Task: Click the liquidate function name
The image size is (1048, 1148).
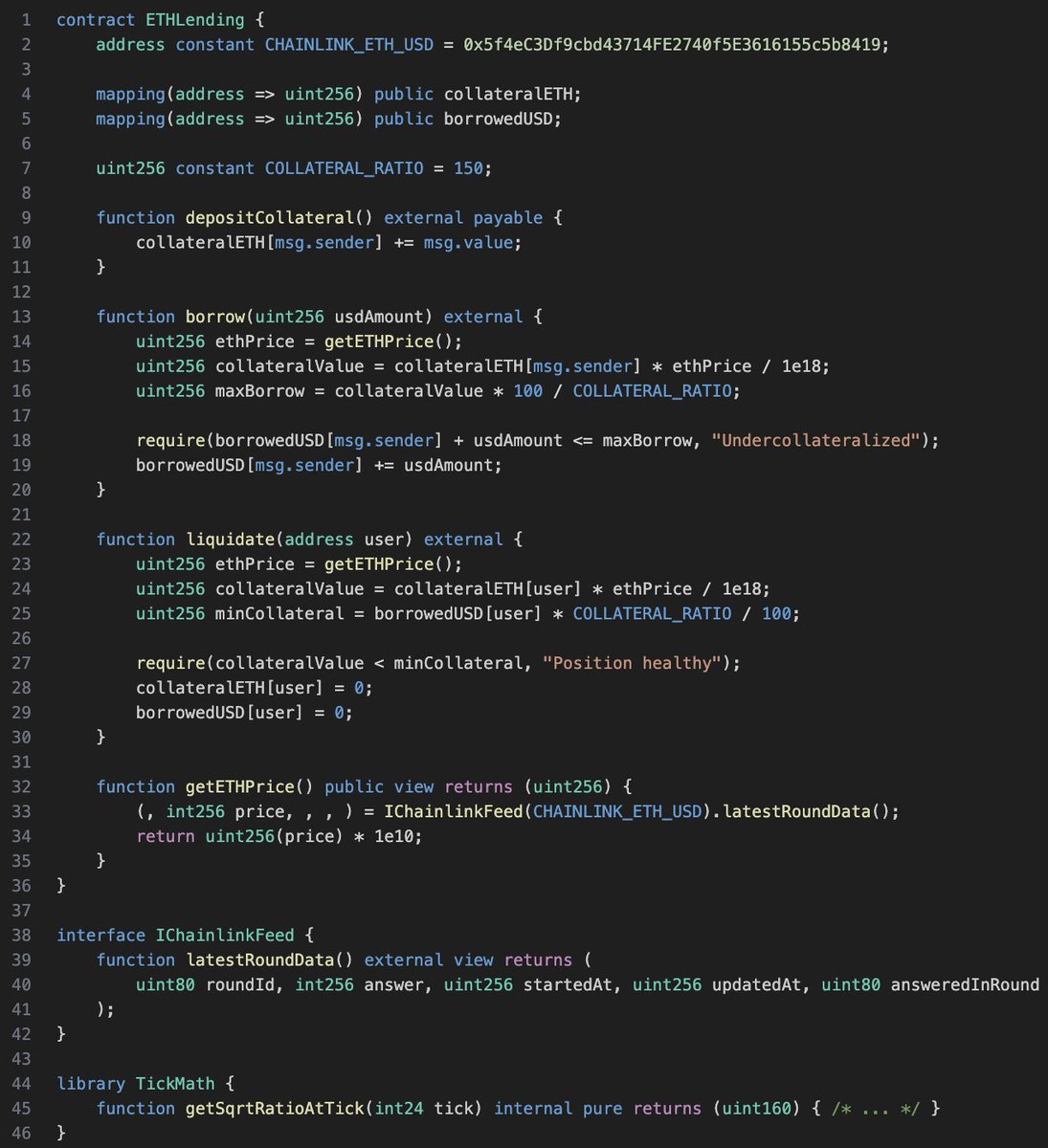Action: click(x=231, y=540)
